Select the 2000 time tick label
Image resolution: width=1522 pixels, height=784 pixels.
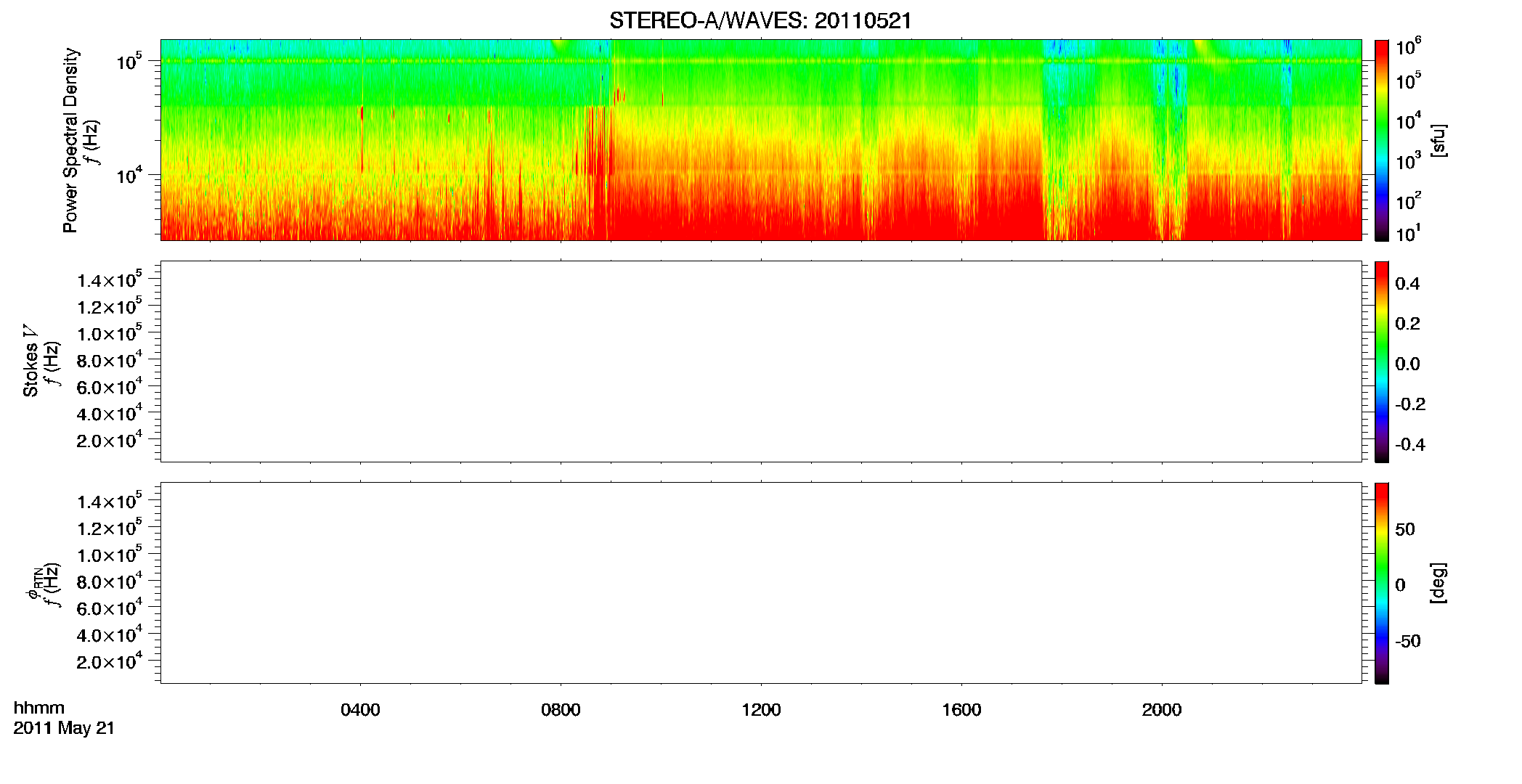point(1162,710)
